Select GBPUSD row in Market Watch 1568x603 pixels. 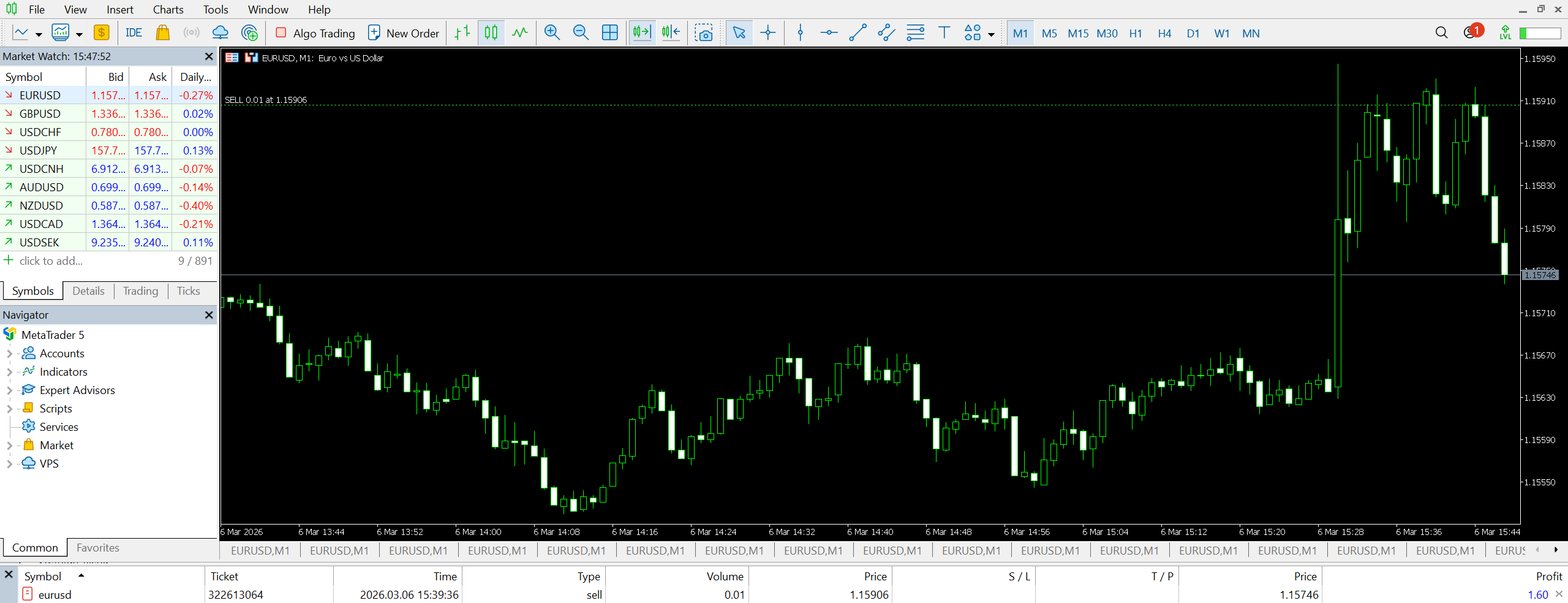[108, 113]
